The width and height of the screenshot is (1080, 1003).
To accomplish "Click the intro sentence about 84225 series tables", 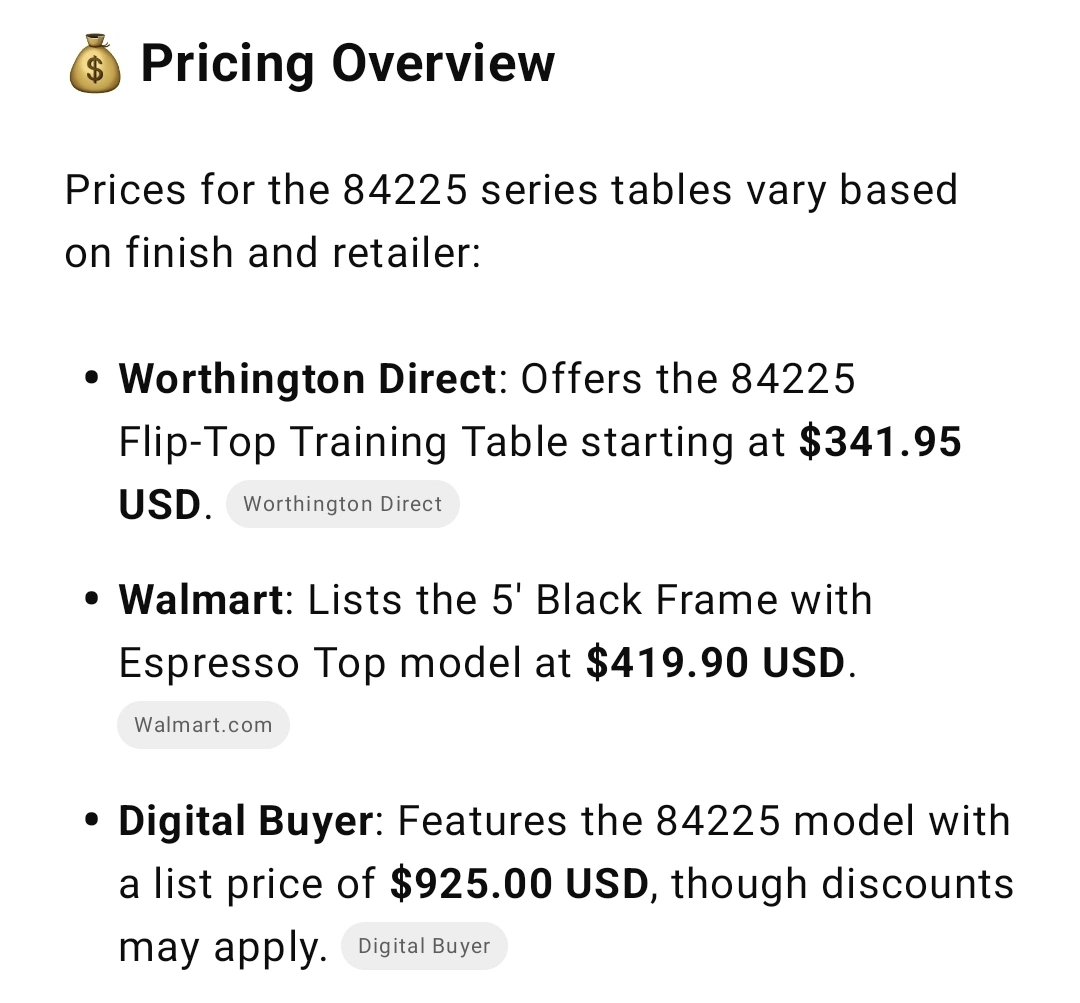I will click(510, 190).
